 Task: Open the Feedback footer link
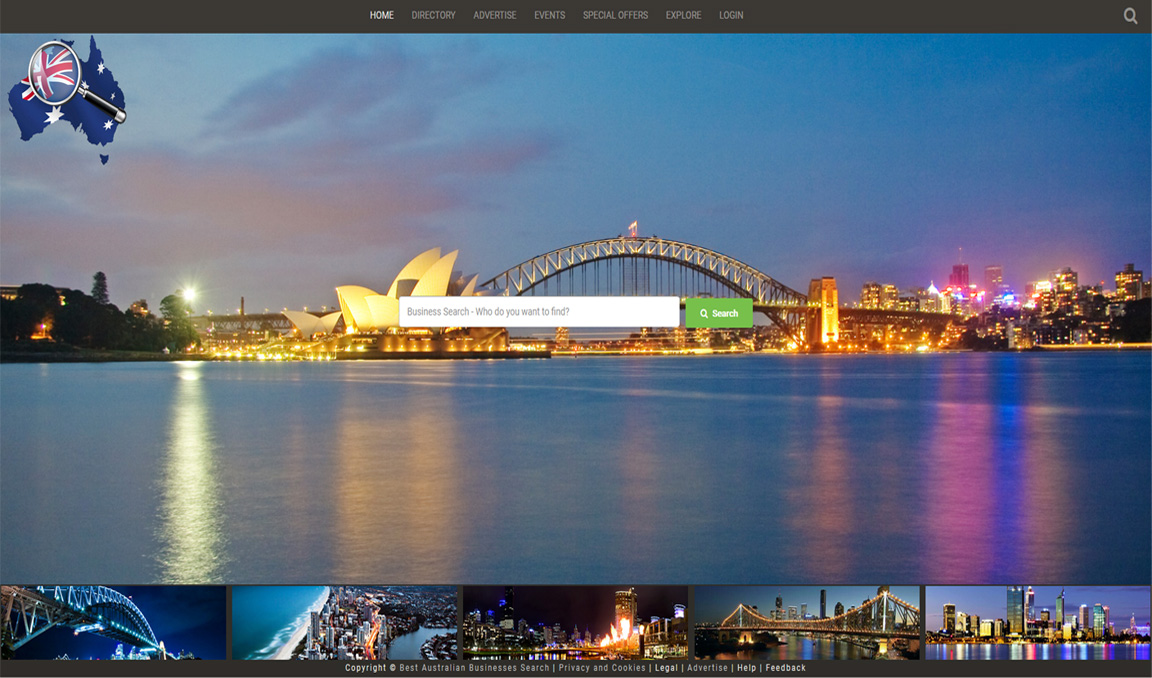pyautogui.click(x=785, y=667)
